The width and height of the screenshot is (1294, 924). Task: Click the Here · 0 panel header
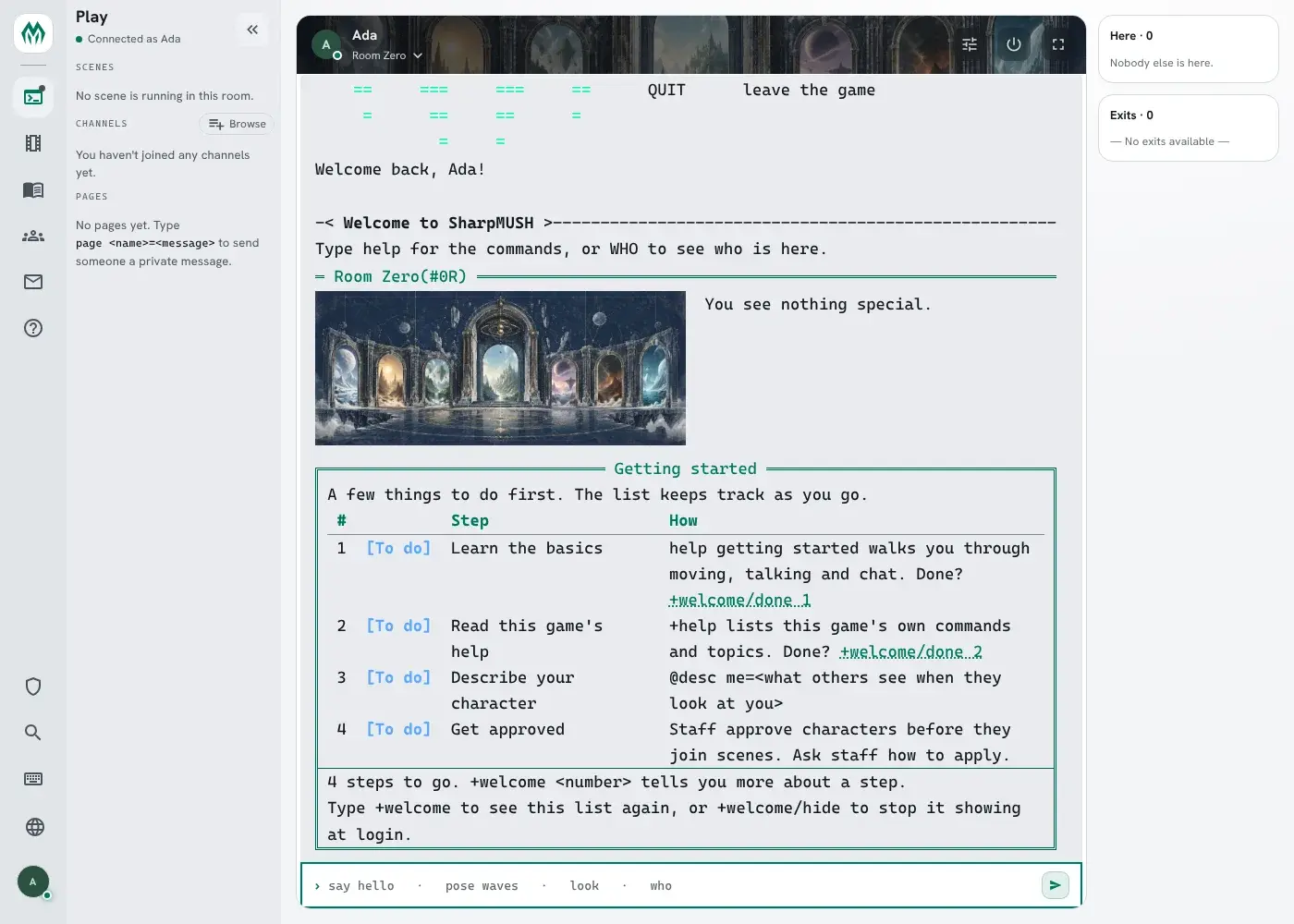pos(1131,36)
